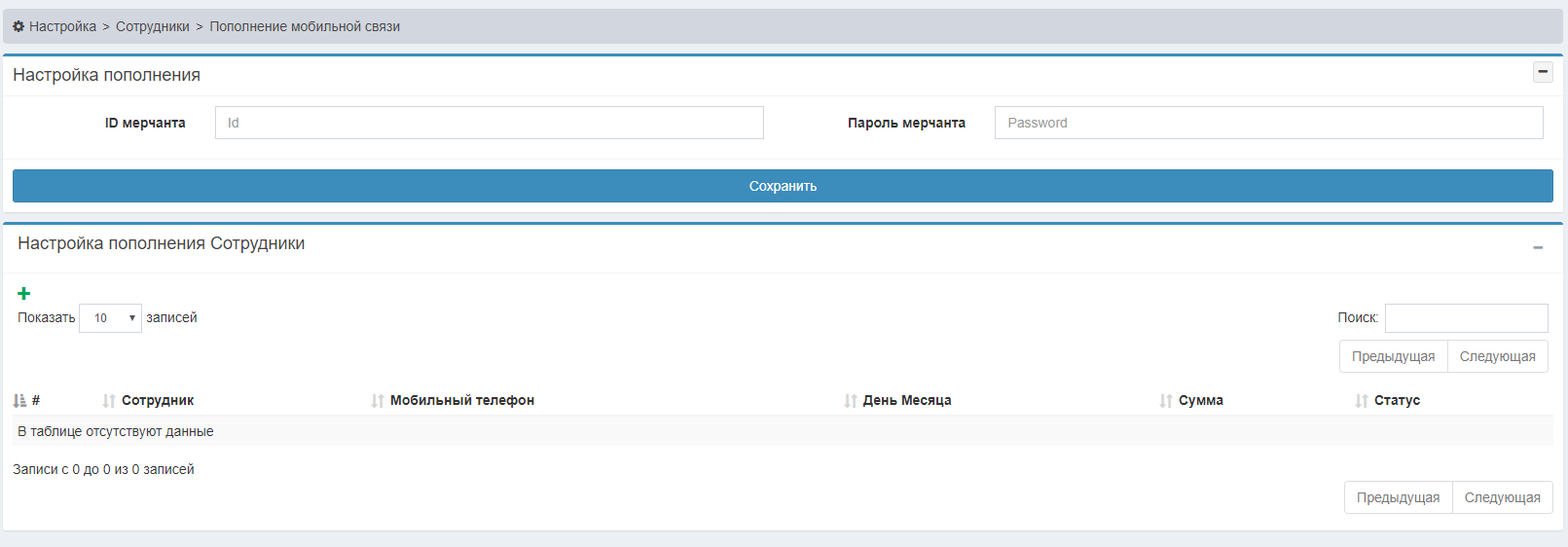Click Следующая button below the table
The width and height of the screenshot is (1568, 547).
(x=1502, y=497)
